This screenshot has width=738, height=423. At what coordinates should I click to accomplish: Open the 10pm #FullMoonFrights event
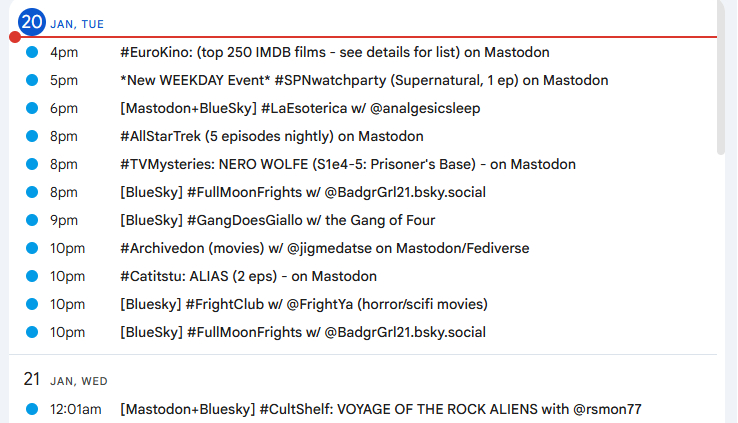pos(303,332)
